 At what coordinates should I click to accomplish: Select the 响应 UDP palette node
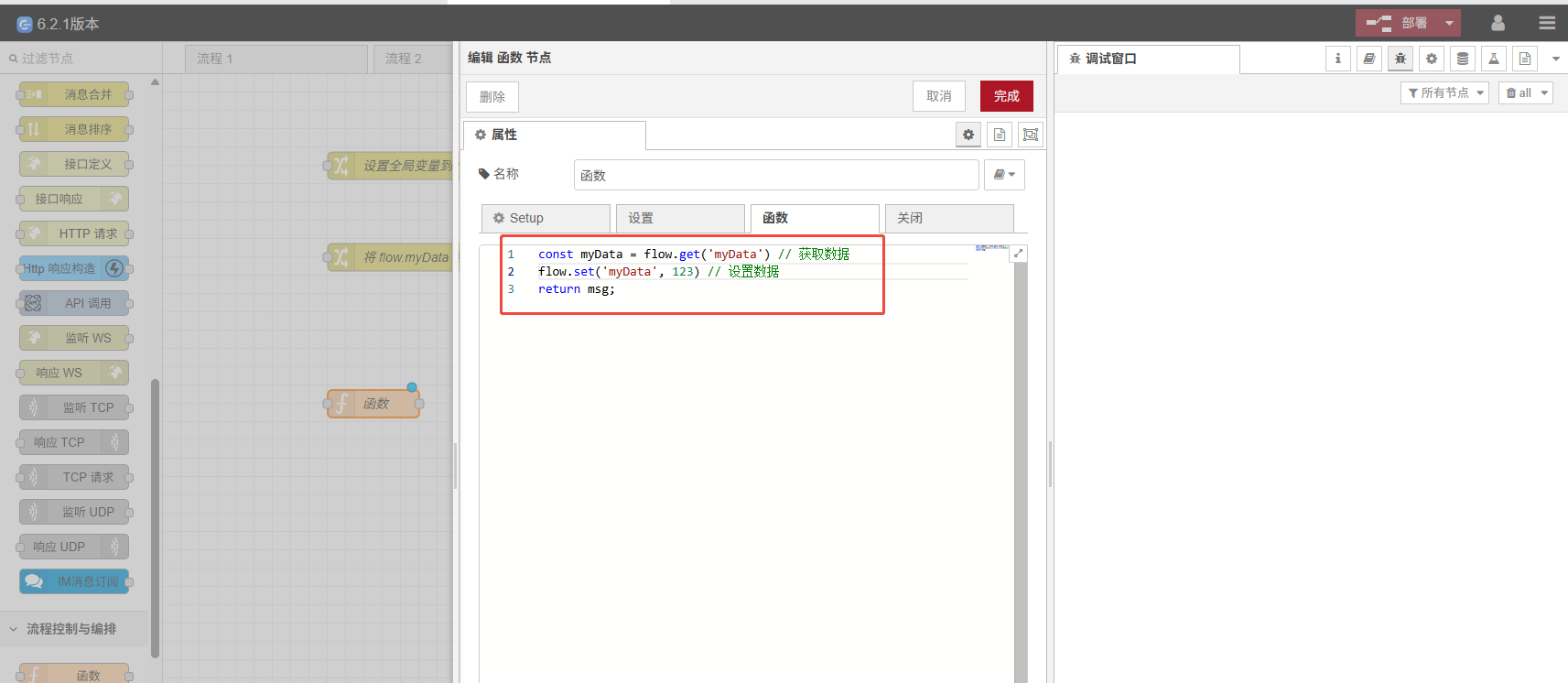pyautogui.click(x=74, y=547)
